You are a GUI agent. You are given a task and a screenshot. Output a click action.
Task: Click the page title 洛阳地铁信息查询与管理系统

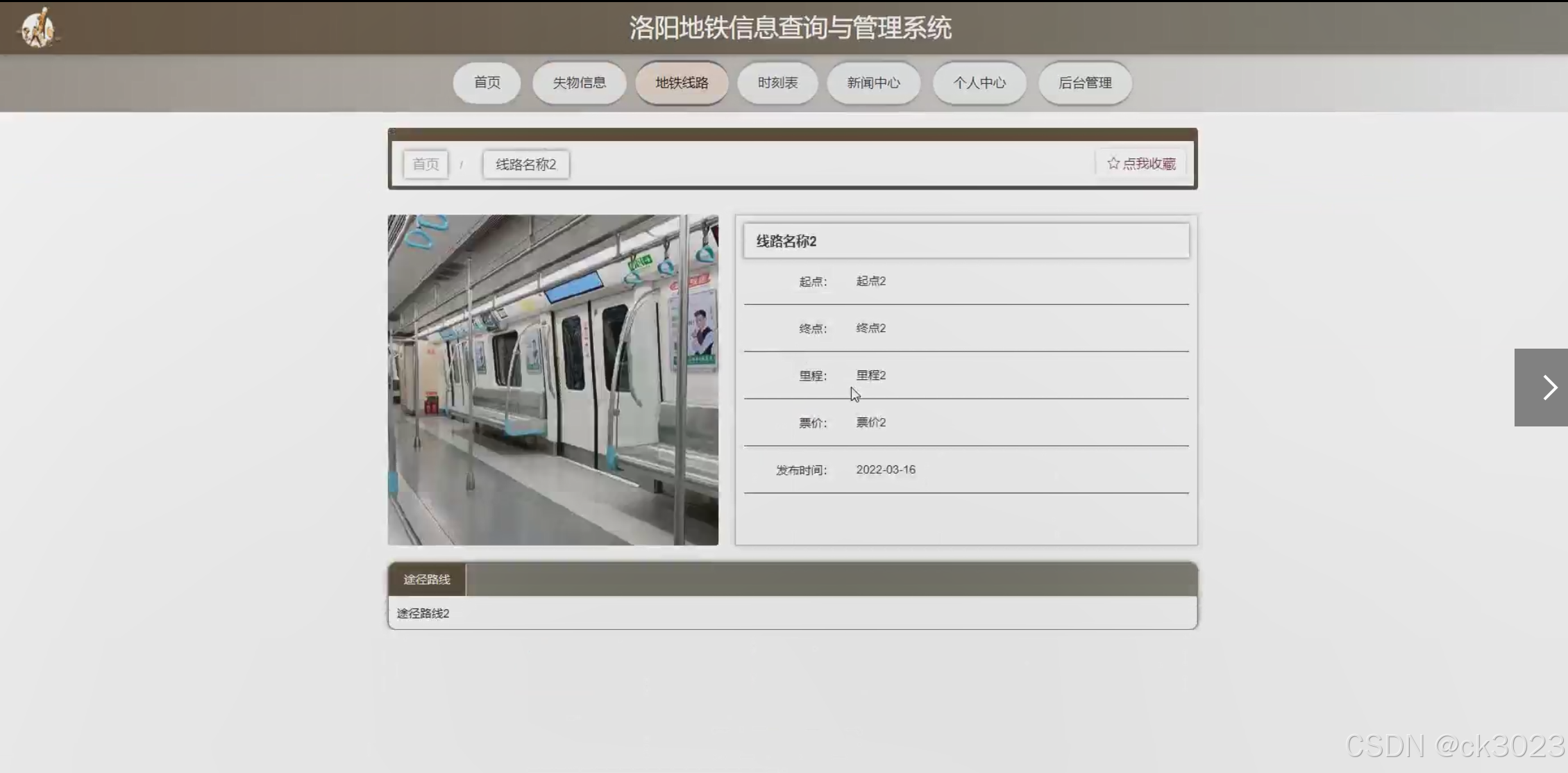click(790, 28)
